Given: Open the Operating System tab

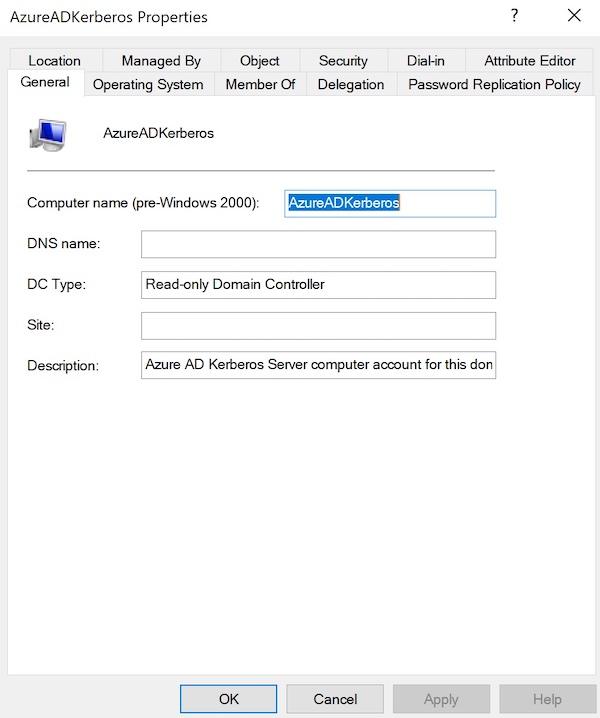Looking at the screenshot, I should tap(148, 84).
